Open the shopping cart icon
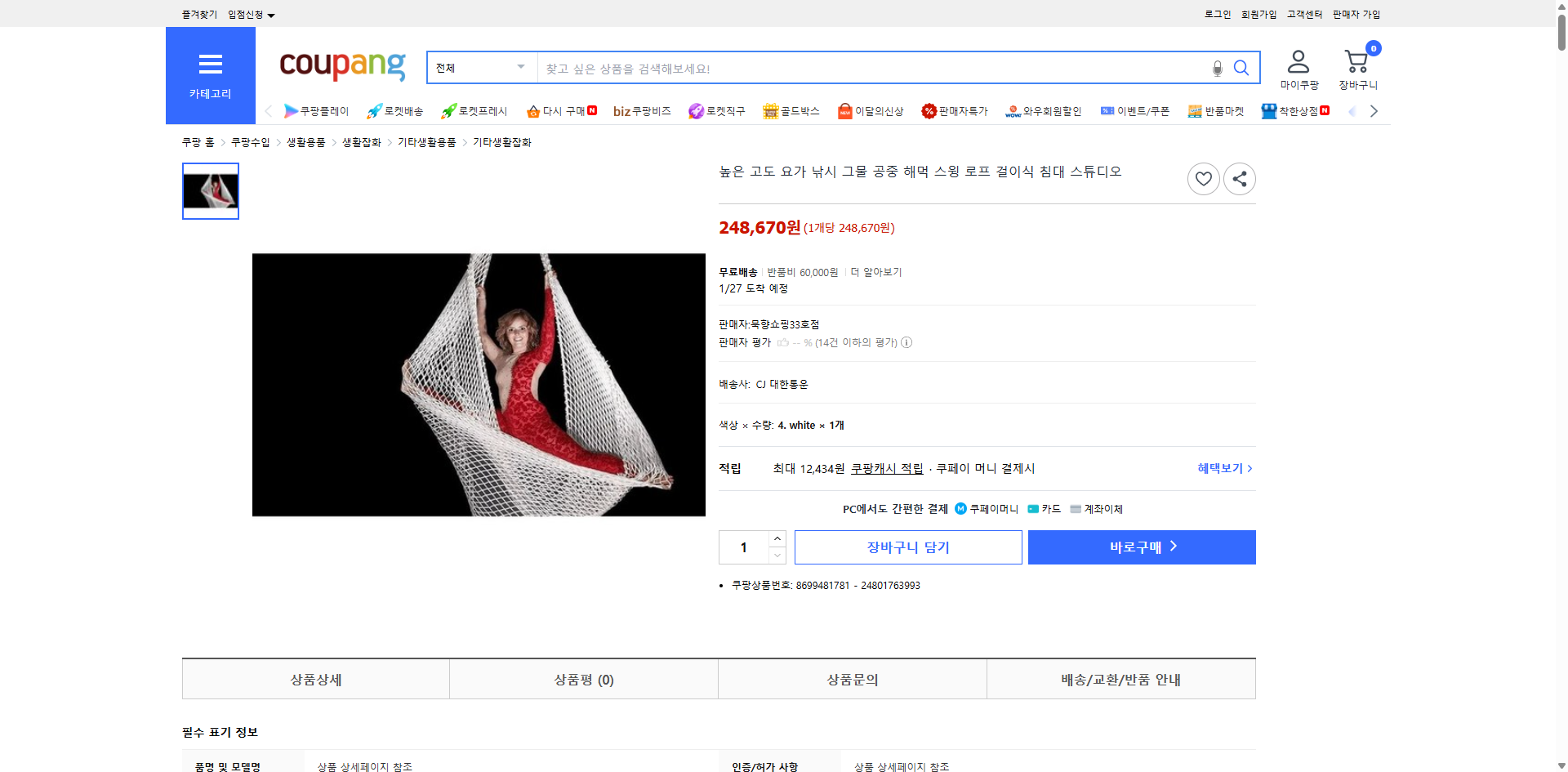 pos(1356,60)
